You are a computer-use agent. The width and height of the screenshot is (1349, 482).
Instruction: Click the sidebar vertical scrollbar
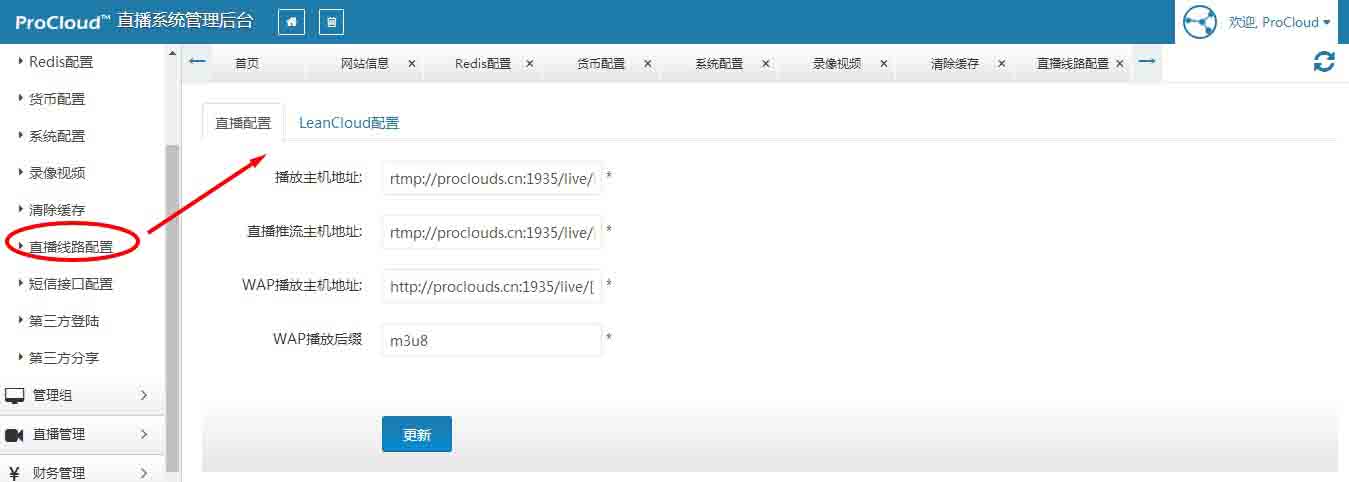point(172,300)
